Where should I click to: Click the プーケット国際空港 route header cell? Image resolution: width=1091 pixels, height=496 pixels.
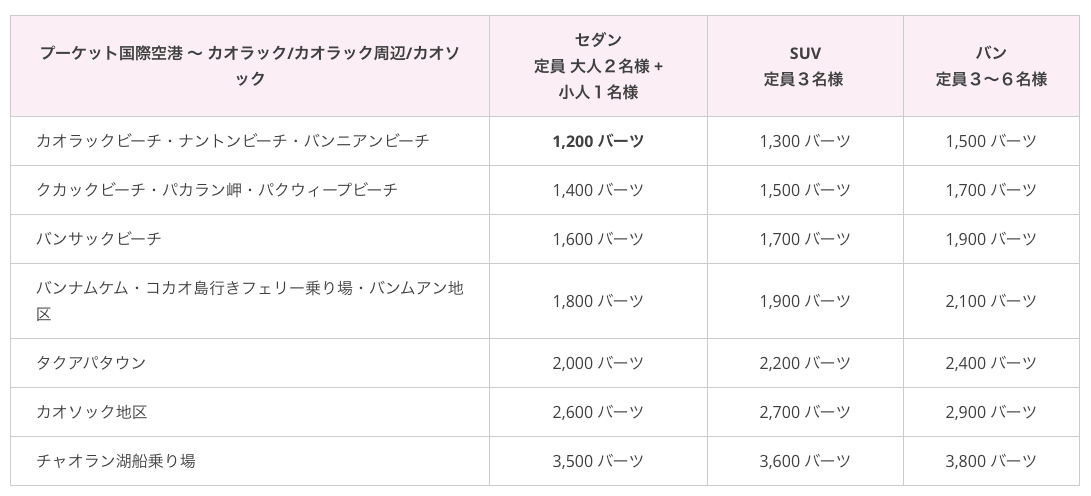click(250, 66)
